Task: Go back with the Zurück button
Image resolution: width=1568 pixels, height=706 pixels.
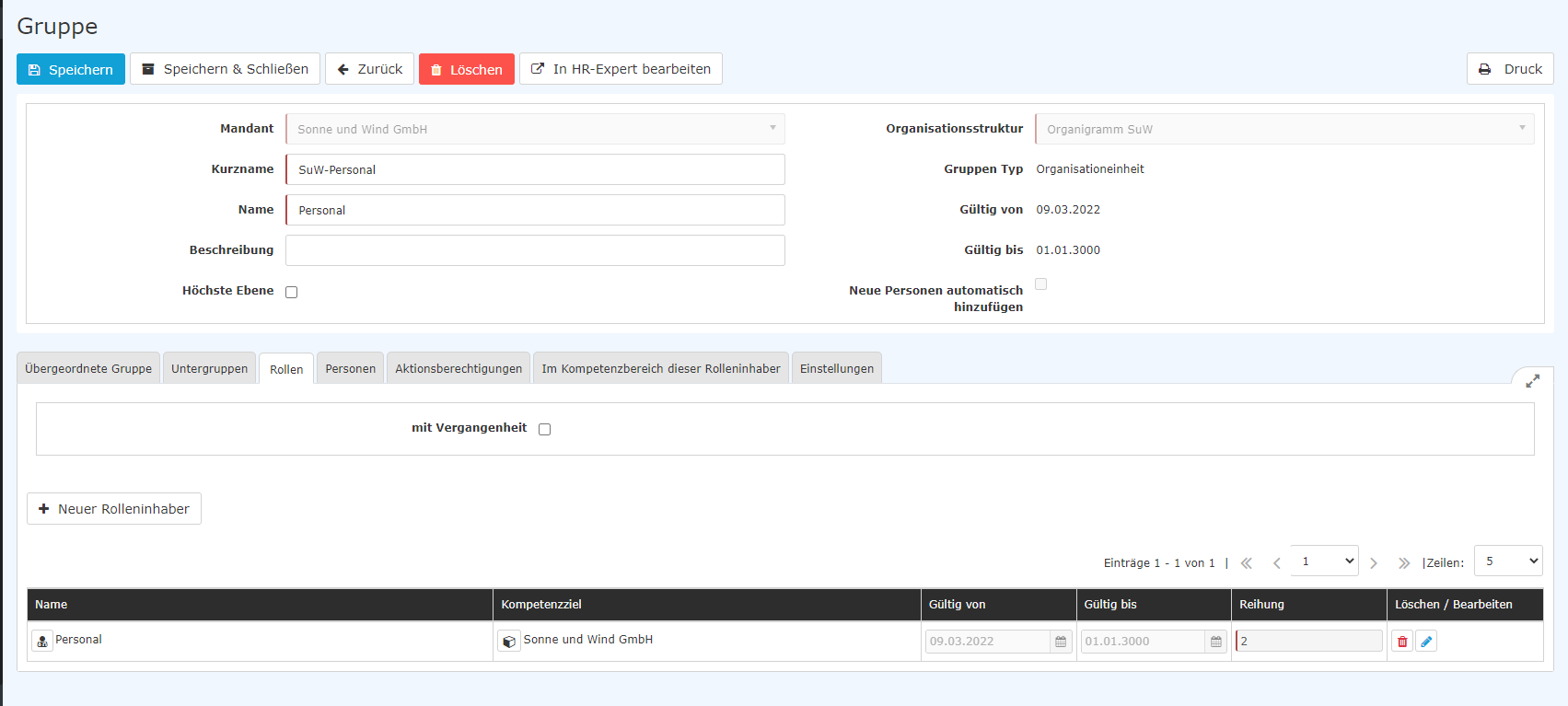Action: 369,69
